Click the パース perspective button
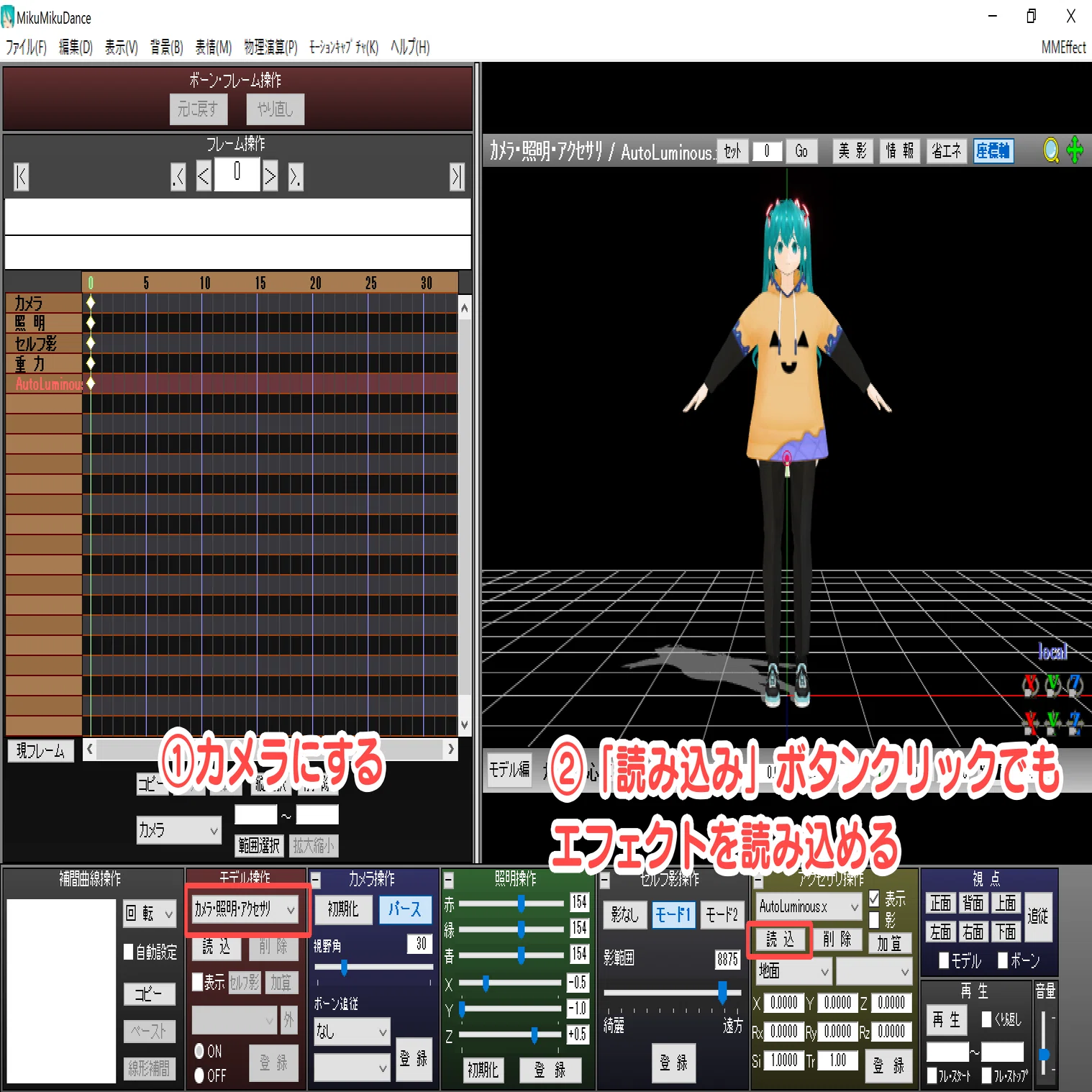This screenshot has width=1092, height=1092. click(x=405, y=909)
